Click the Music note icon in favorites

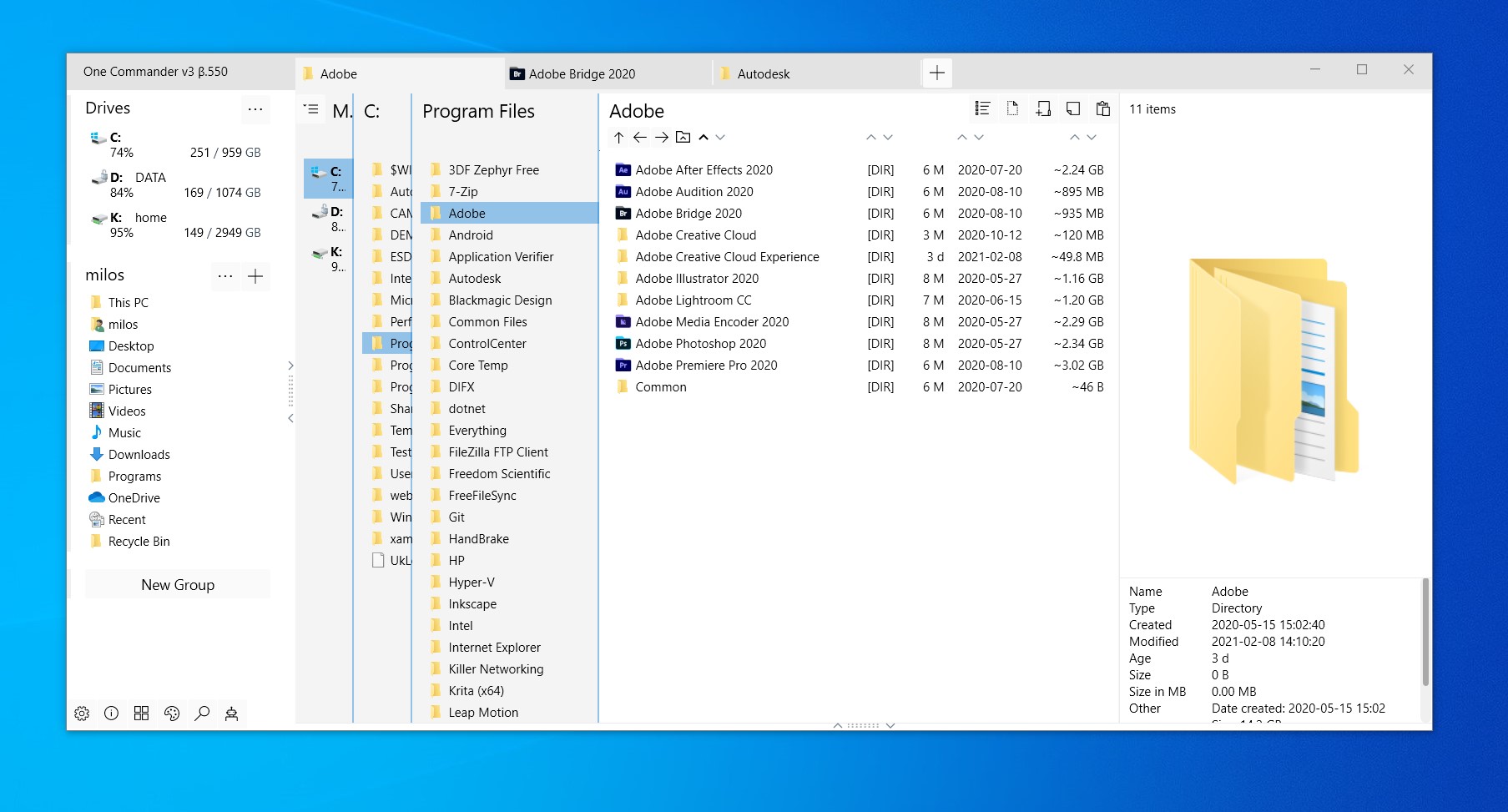pyautogui.click(x=97, y=433)
